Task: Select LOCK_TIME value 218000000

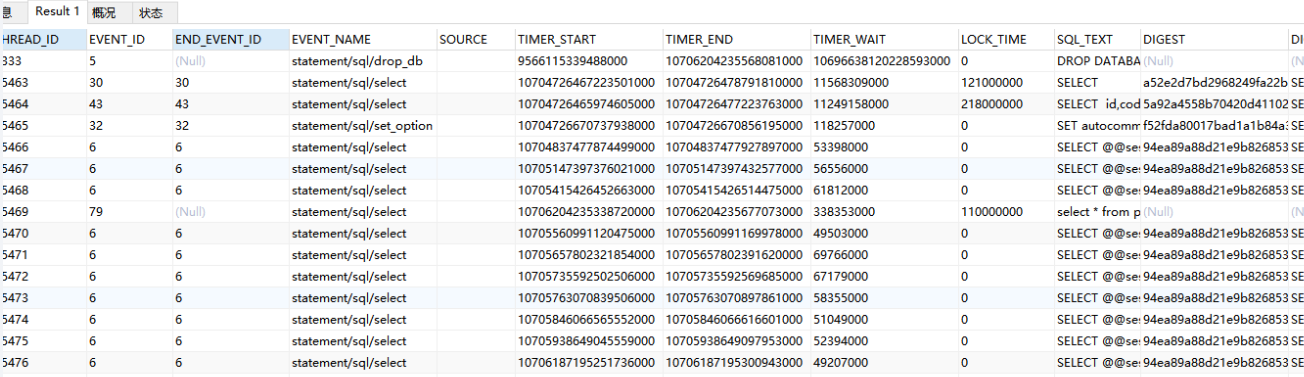Action: click(1005, 104)
